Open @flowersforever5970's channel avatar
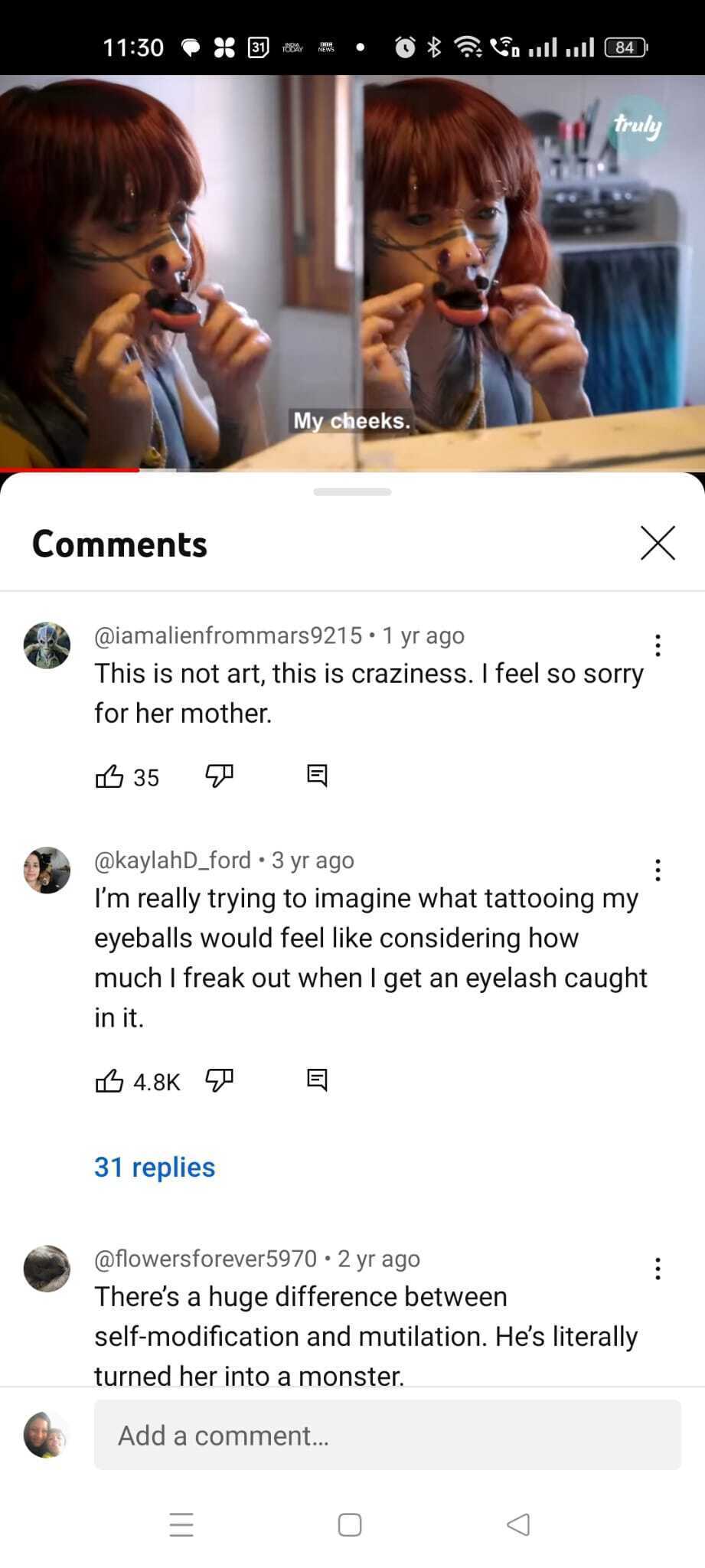 (47, 1269)
